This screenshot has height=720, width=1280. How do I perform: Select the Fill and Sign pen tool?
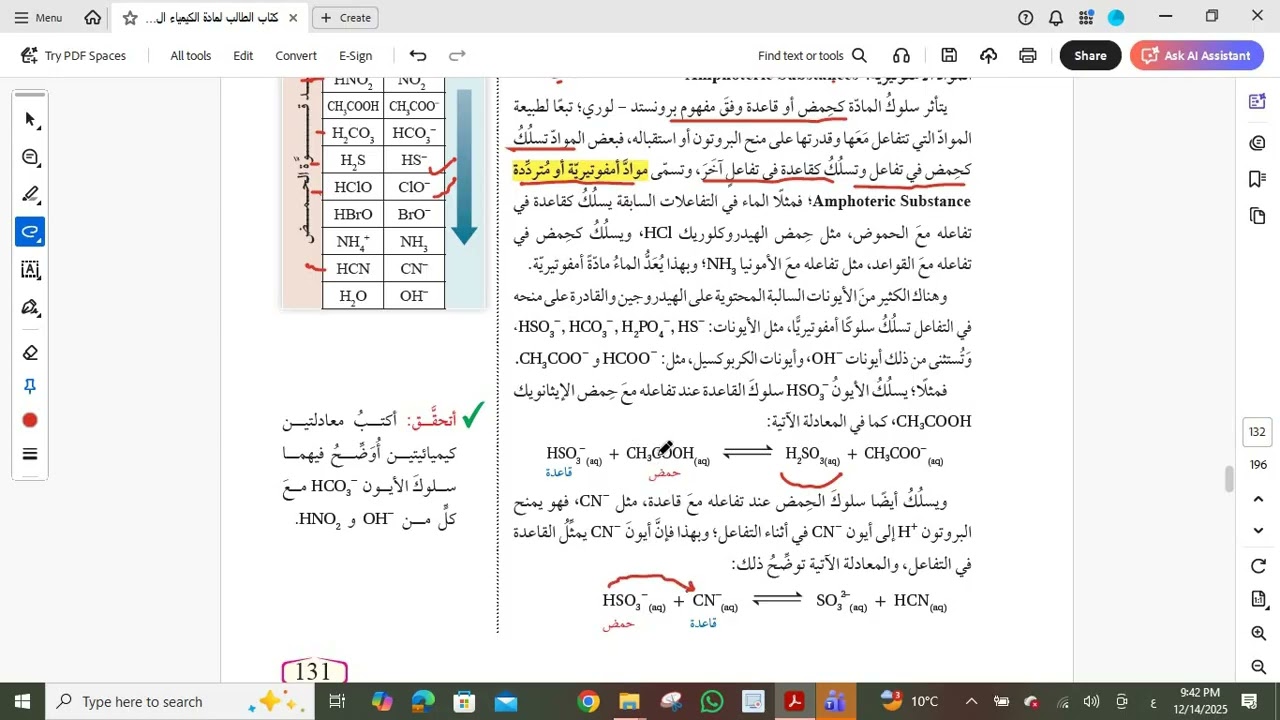click(x=30, y=307)
